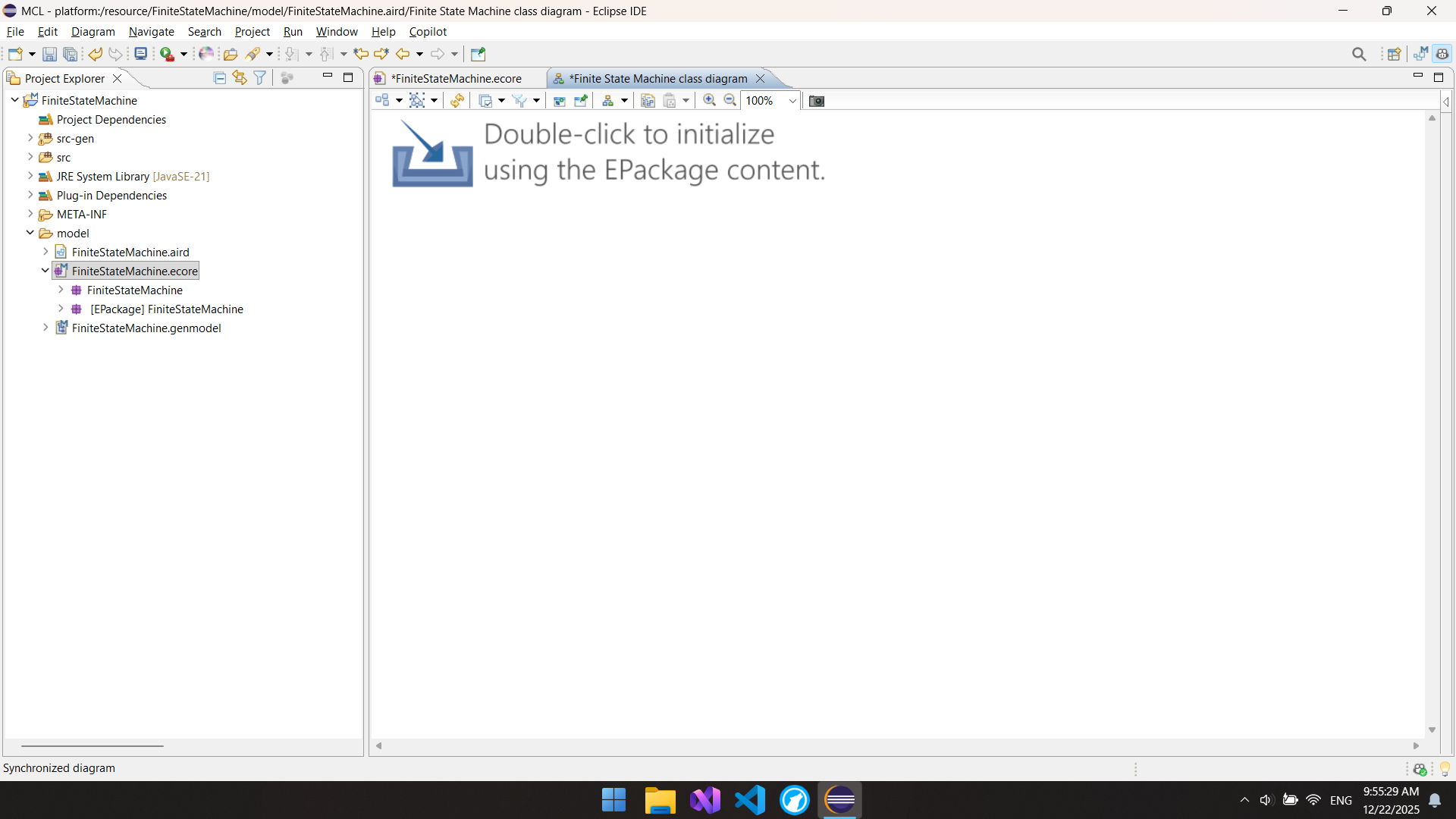Open the 100% zoom level dropdown

click(x=792, y=101)
